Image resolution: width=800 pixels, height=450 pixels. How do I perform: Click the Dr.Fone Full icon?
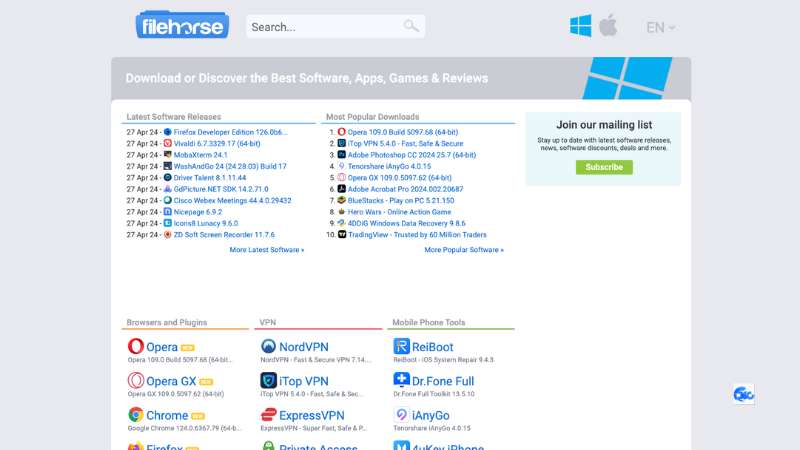[x=402, y=380]
